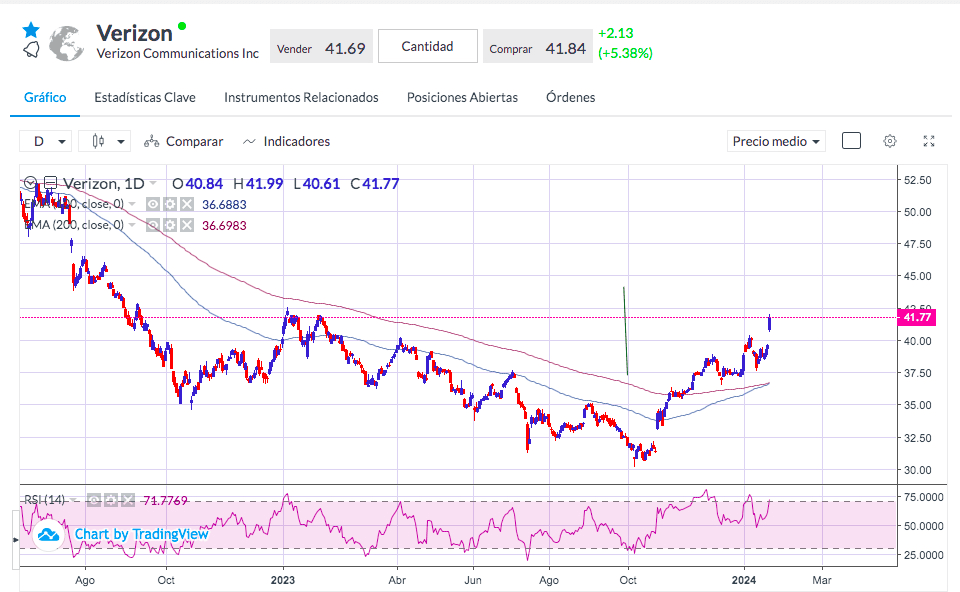
Task: Click the Comprar 41.84 button
Action: click(538, 46)
